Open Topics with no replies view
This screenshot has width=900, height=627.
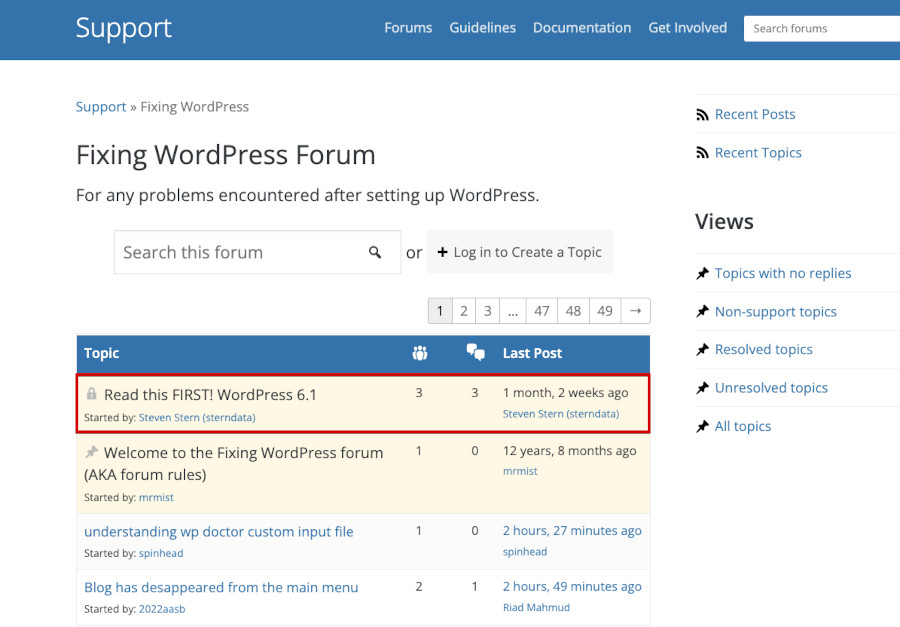coord(783,273)
